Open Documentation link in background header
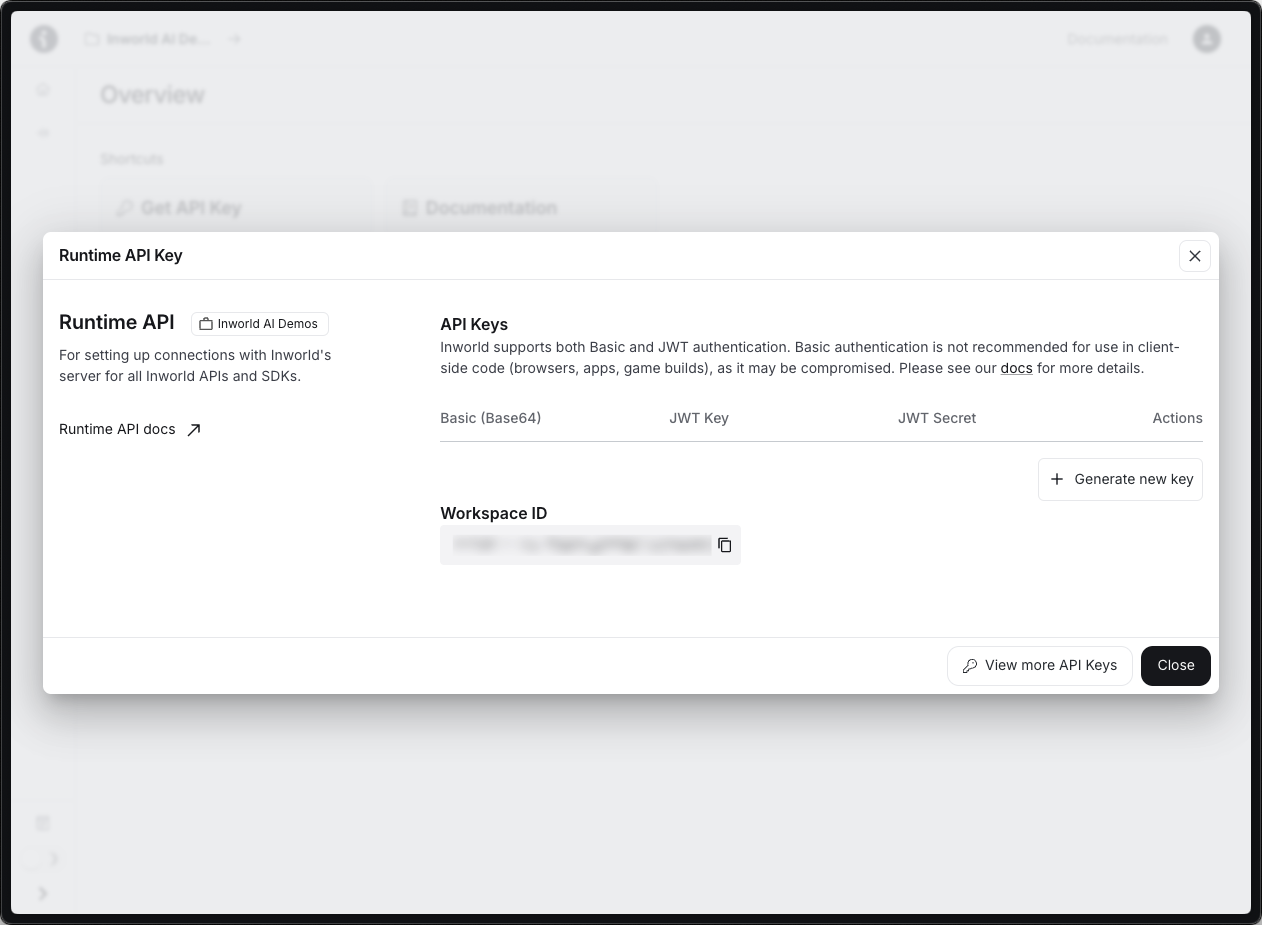1262x925 pixels. coord(1117,39)
